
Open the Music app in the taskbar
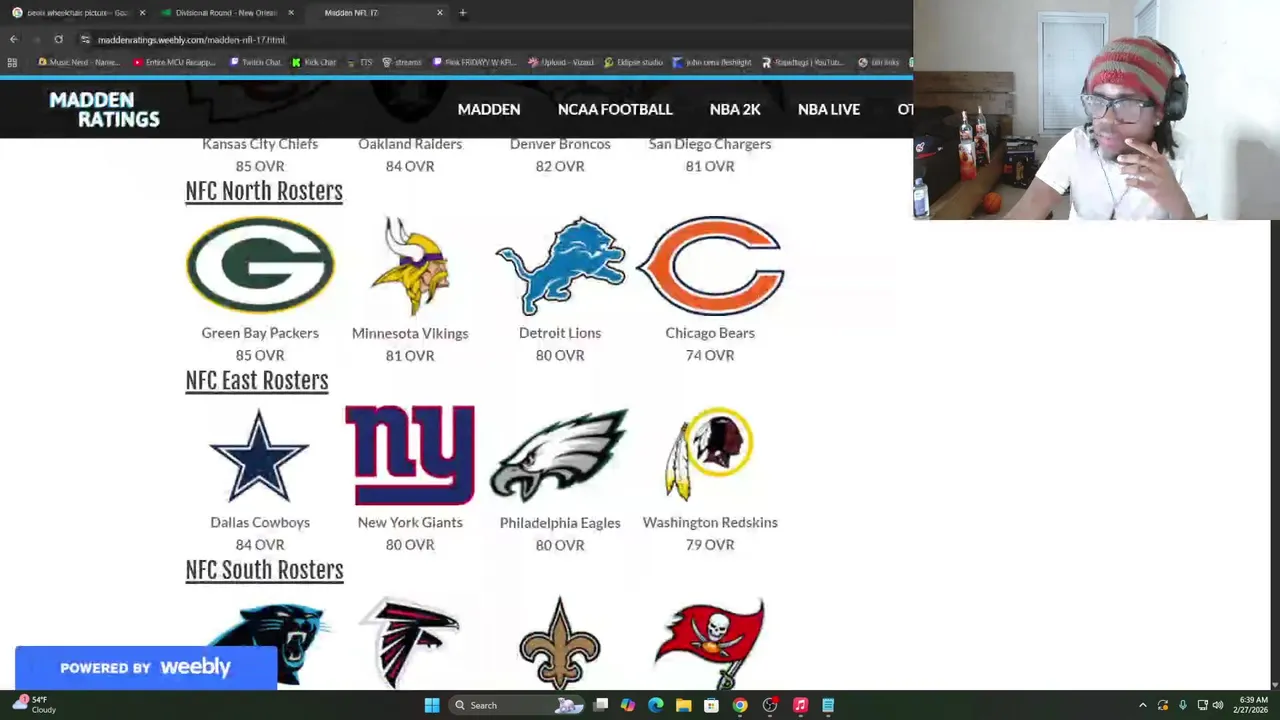click(x=800, y=705)
